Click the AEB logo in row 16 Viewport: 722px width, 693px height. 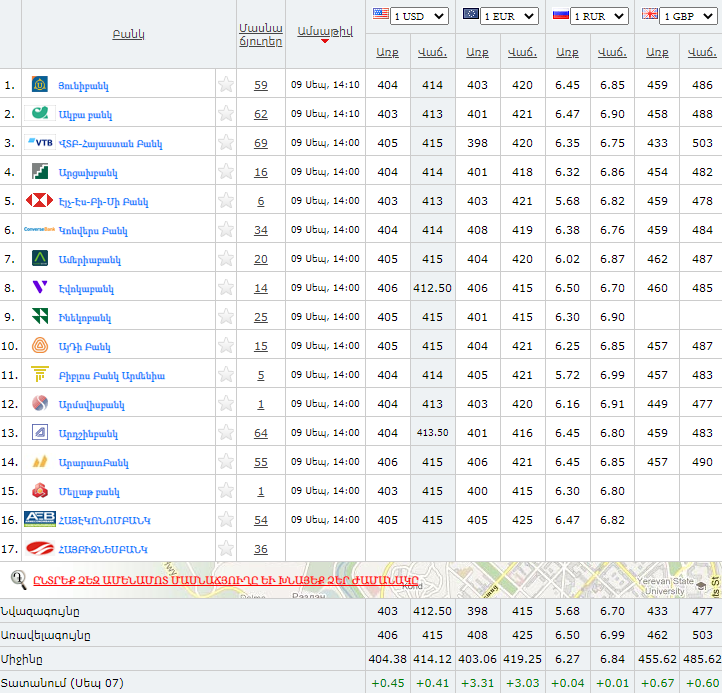(x=40, y=519)
